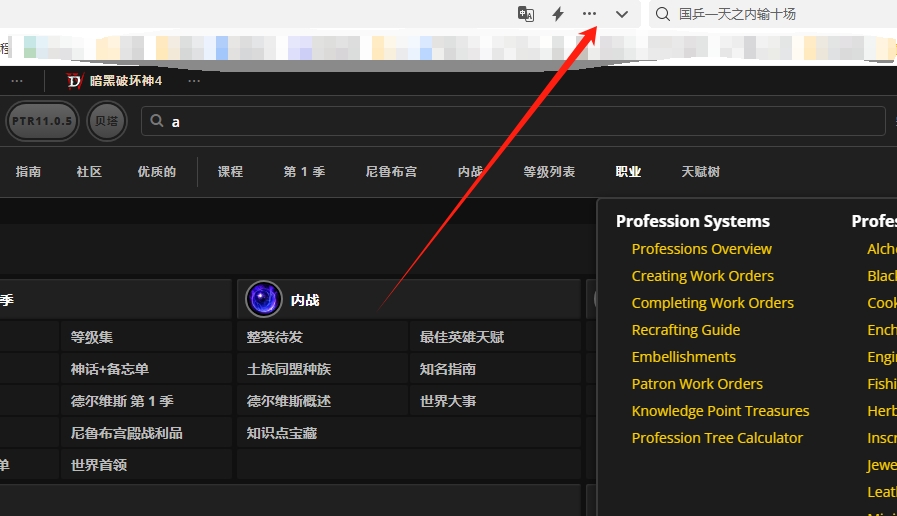Expand the address bar chevron dropdown

622,14
